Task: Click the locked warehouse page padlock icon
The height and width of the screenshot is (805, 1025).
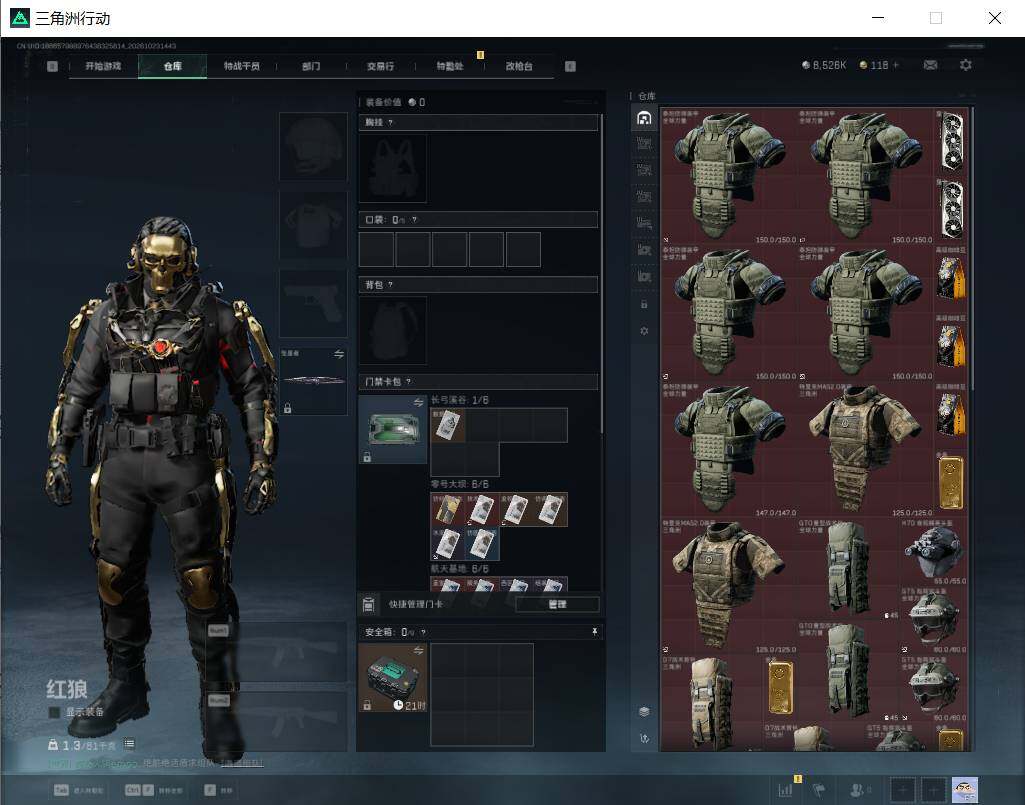Action: 644,304
